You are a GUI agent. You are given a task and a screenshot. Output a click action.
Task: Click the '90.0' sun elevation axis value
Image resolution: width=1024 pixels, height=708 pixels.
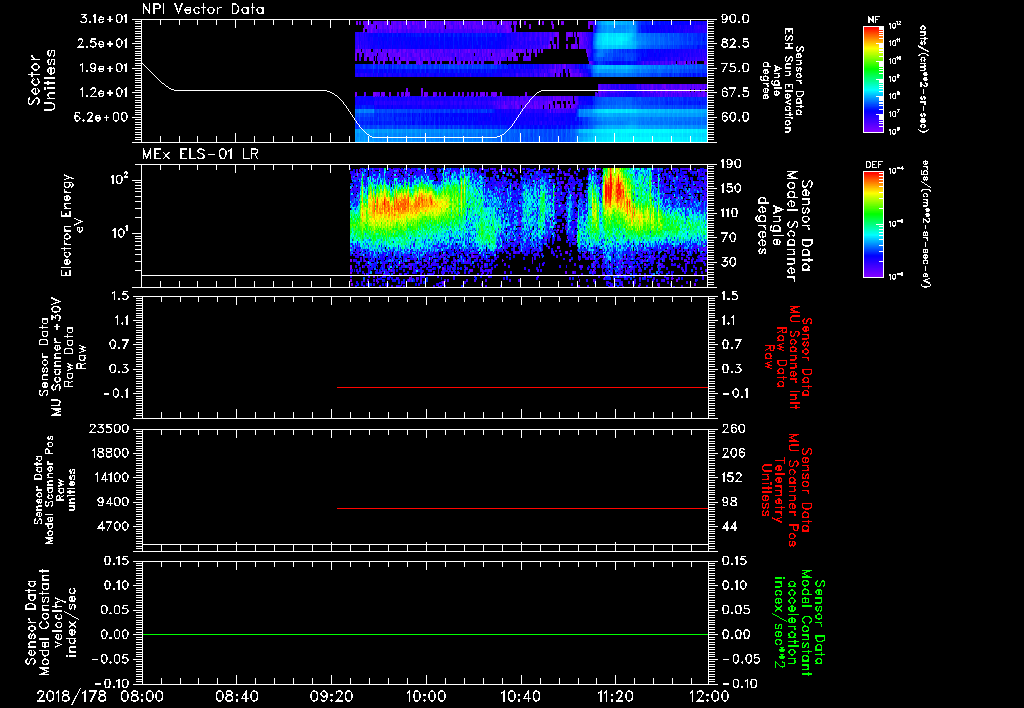735,19
